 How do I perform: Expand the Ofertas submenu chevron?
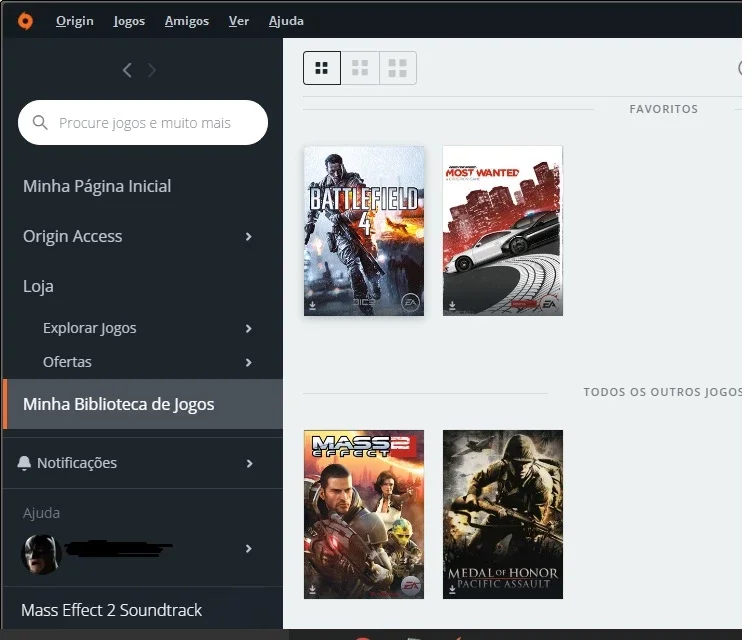249,363
